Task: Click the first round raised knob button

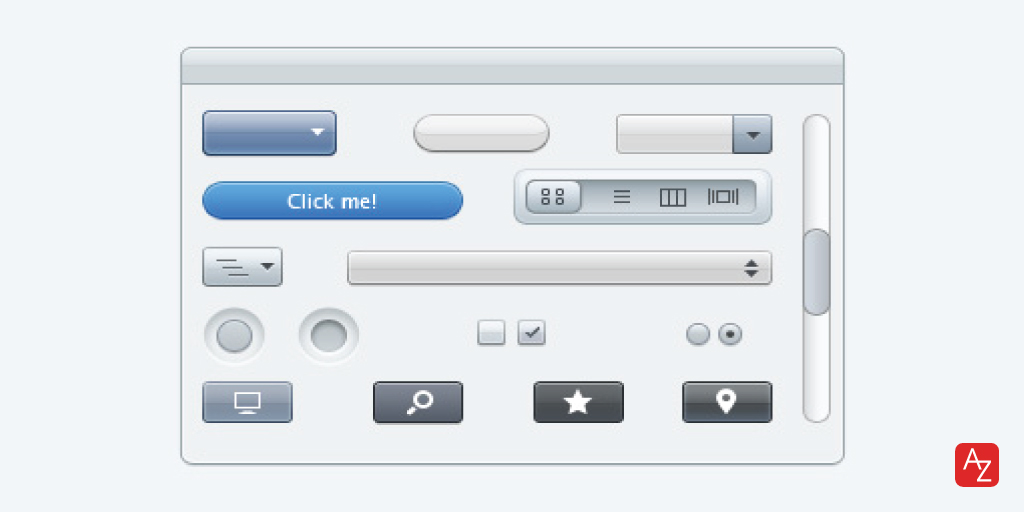Action: point(234,336)
